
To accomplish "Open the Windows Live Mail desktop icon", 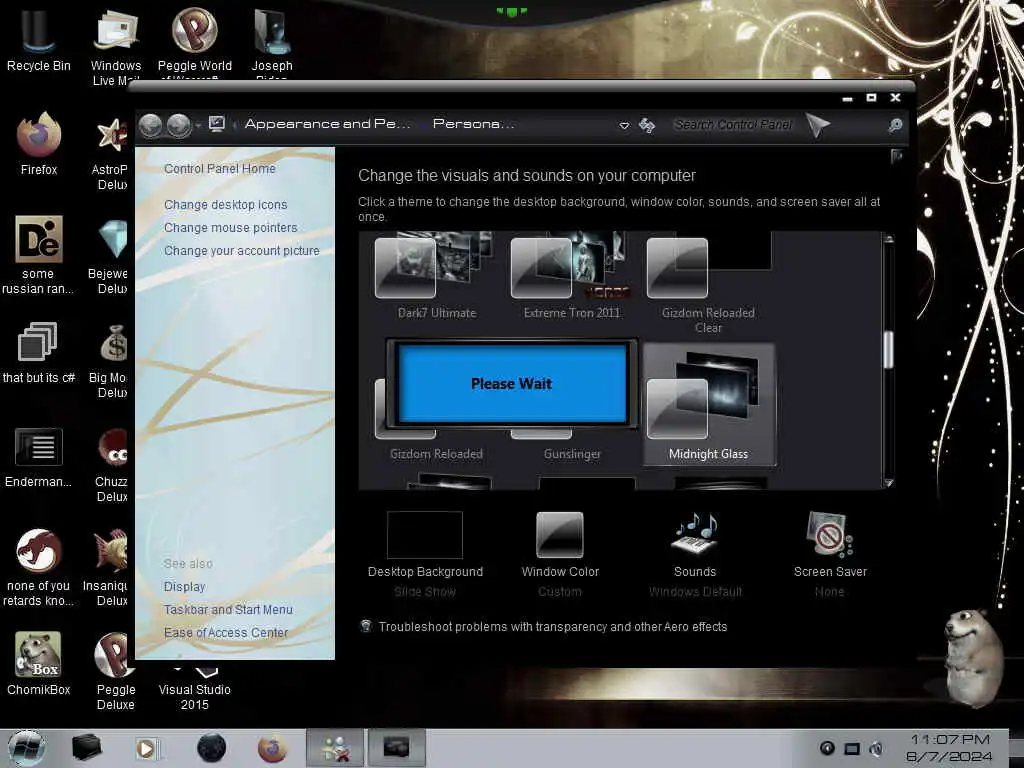I will [116, 46].
